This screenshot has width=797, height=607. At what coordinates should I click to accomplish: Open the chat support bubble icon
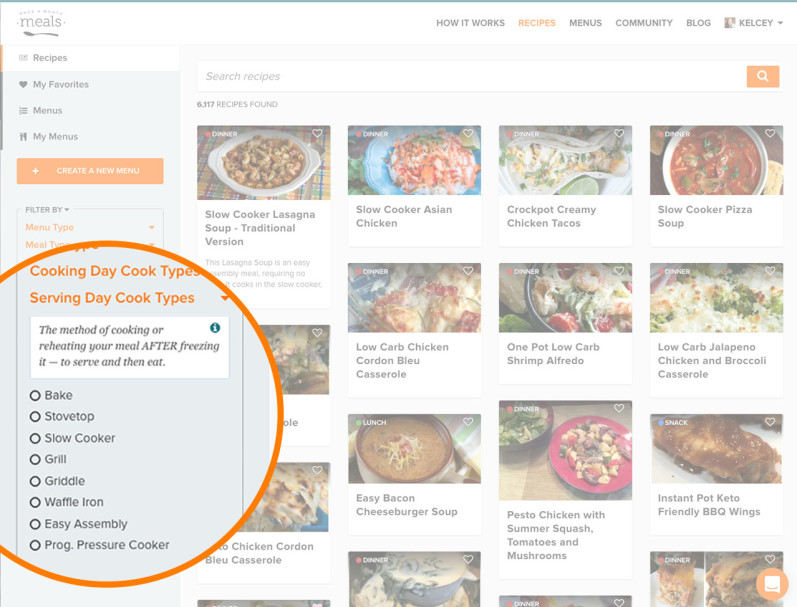772,583
